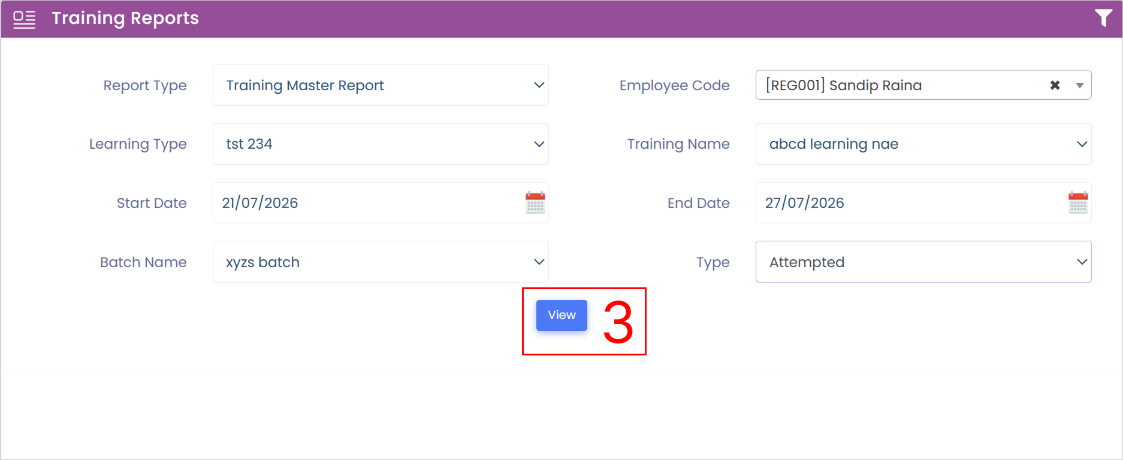Open the filter funnel icon

(x=1104, y=19)
